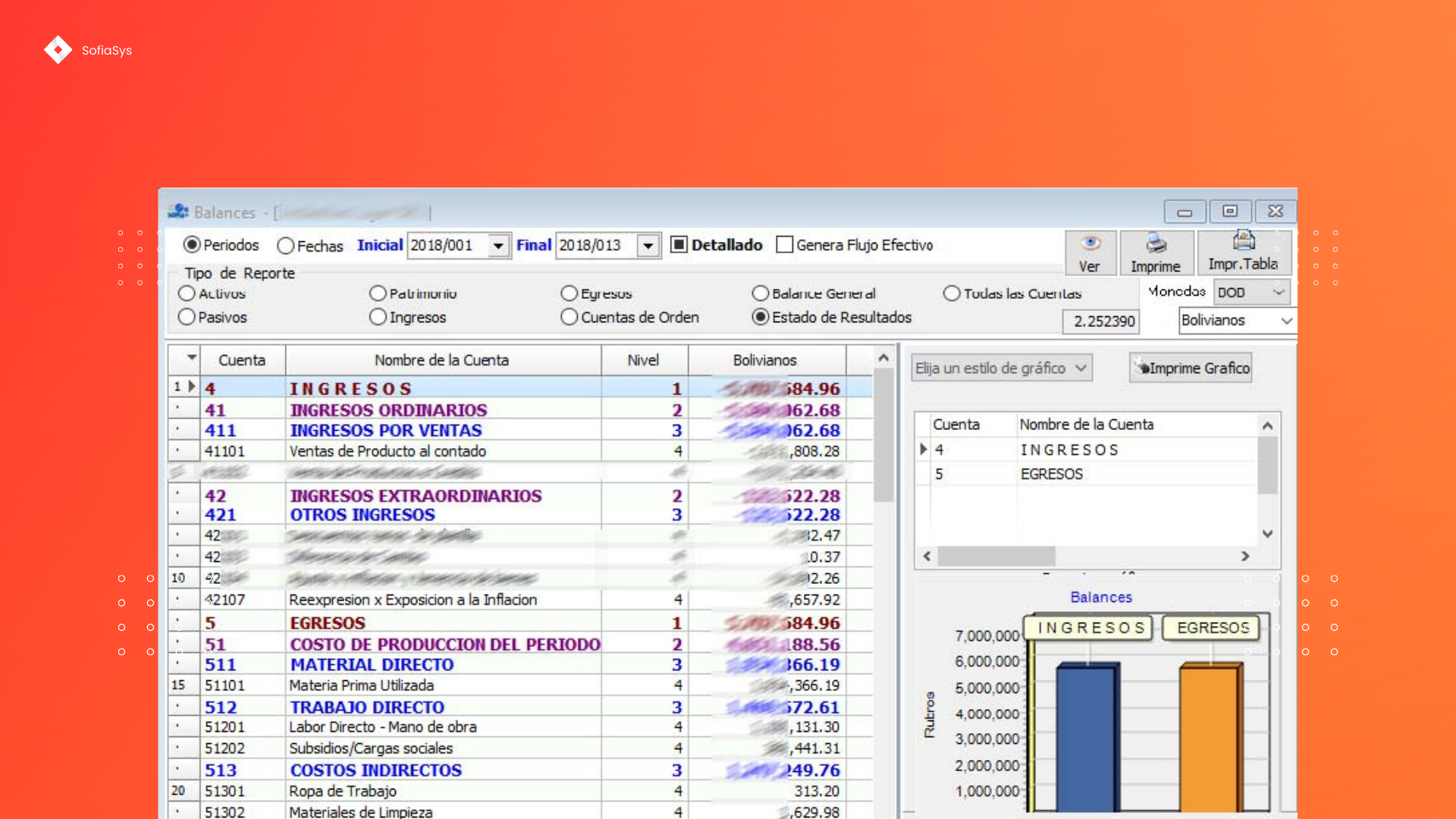Click the Imprime Grafico button
This screenshot has width=1456, height=819.
[1191, 368]
